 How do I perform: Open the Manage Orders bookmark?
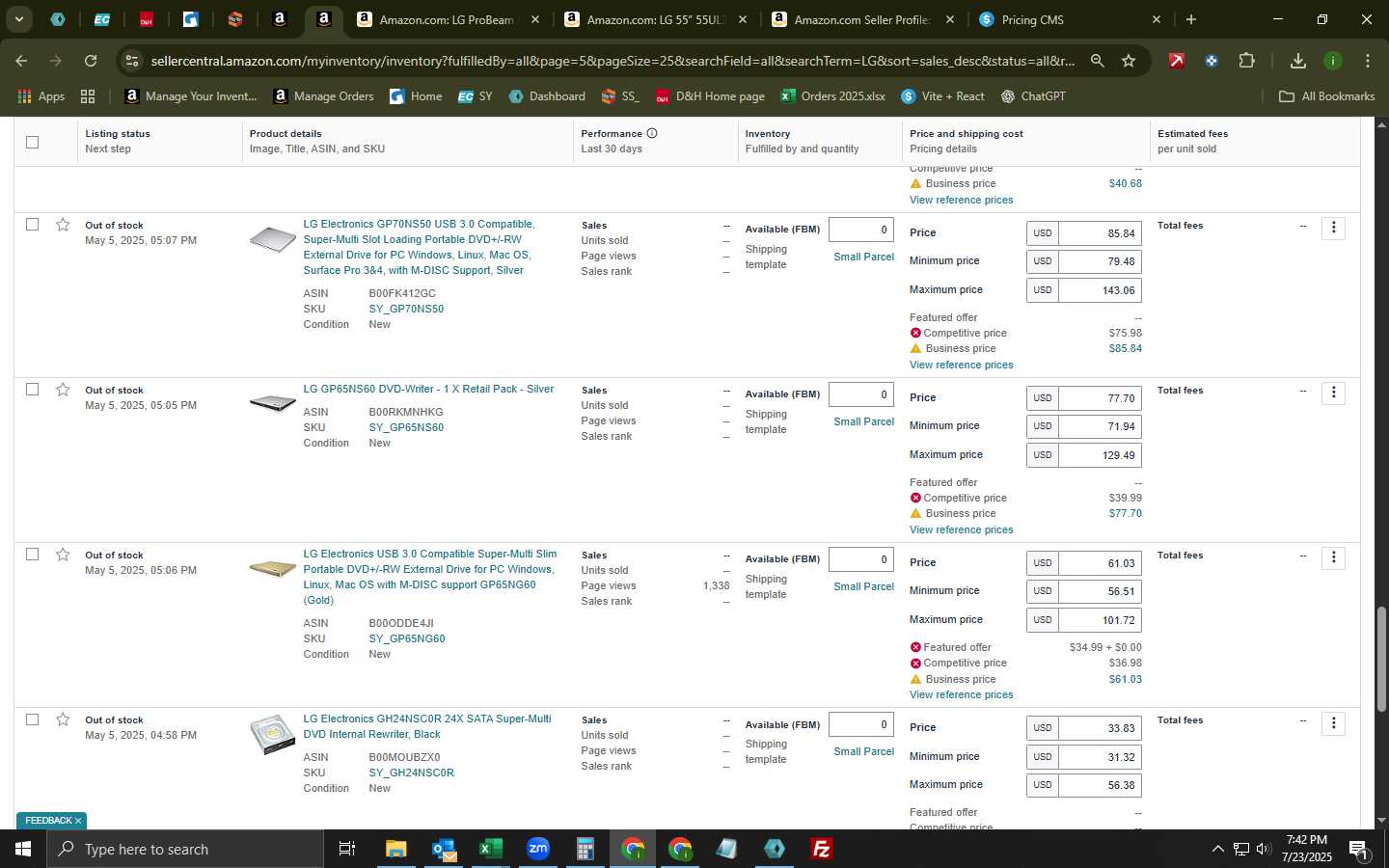coord(323,96)
